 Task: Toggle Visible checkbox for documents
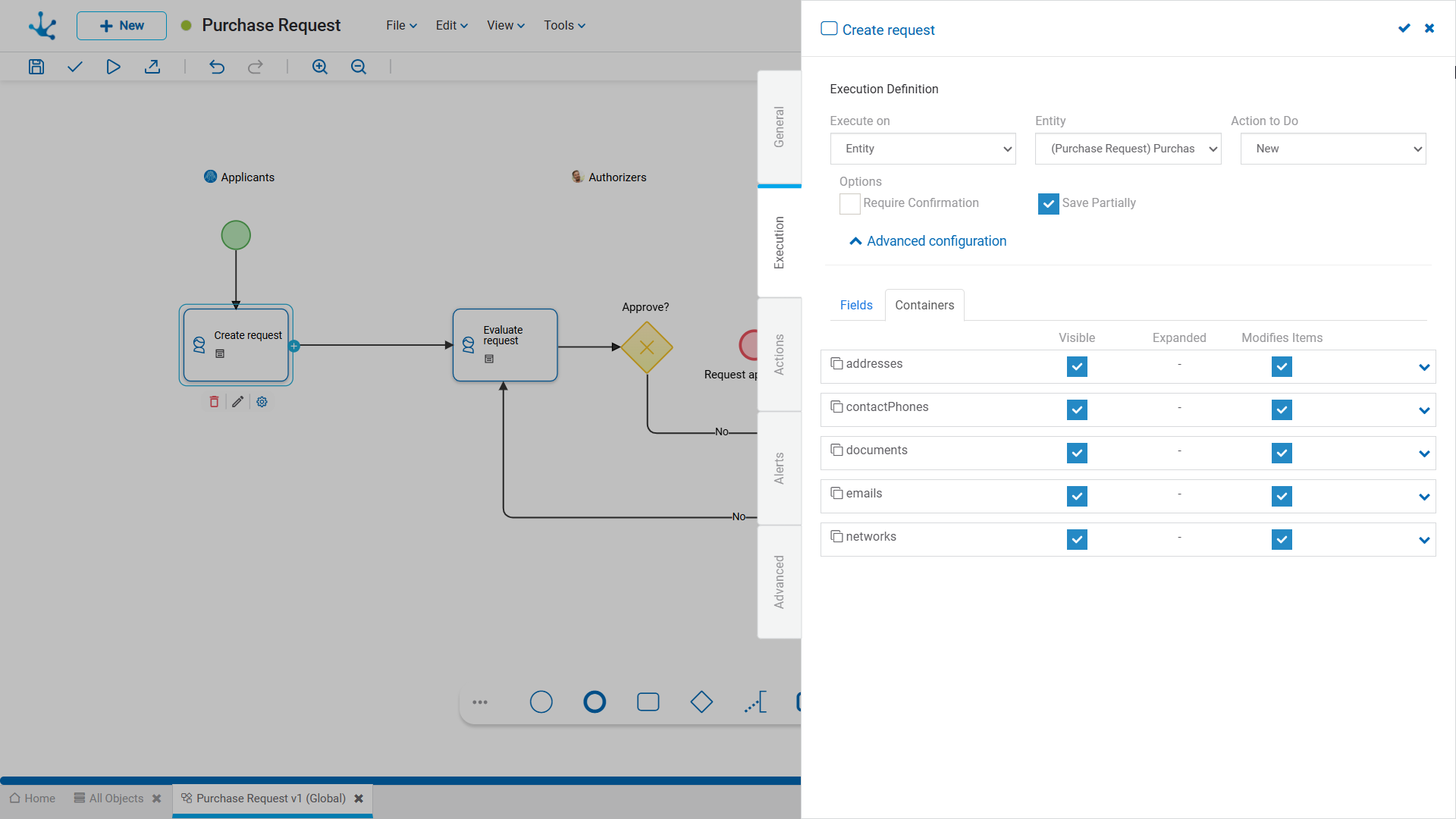[1077, 453]
